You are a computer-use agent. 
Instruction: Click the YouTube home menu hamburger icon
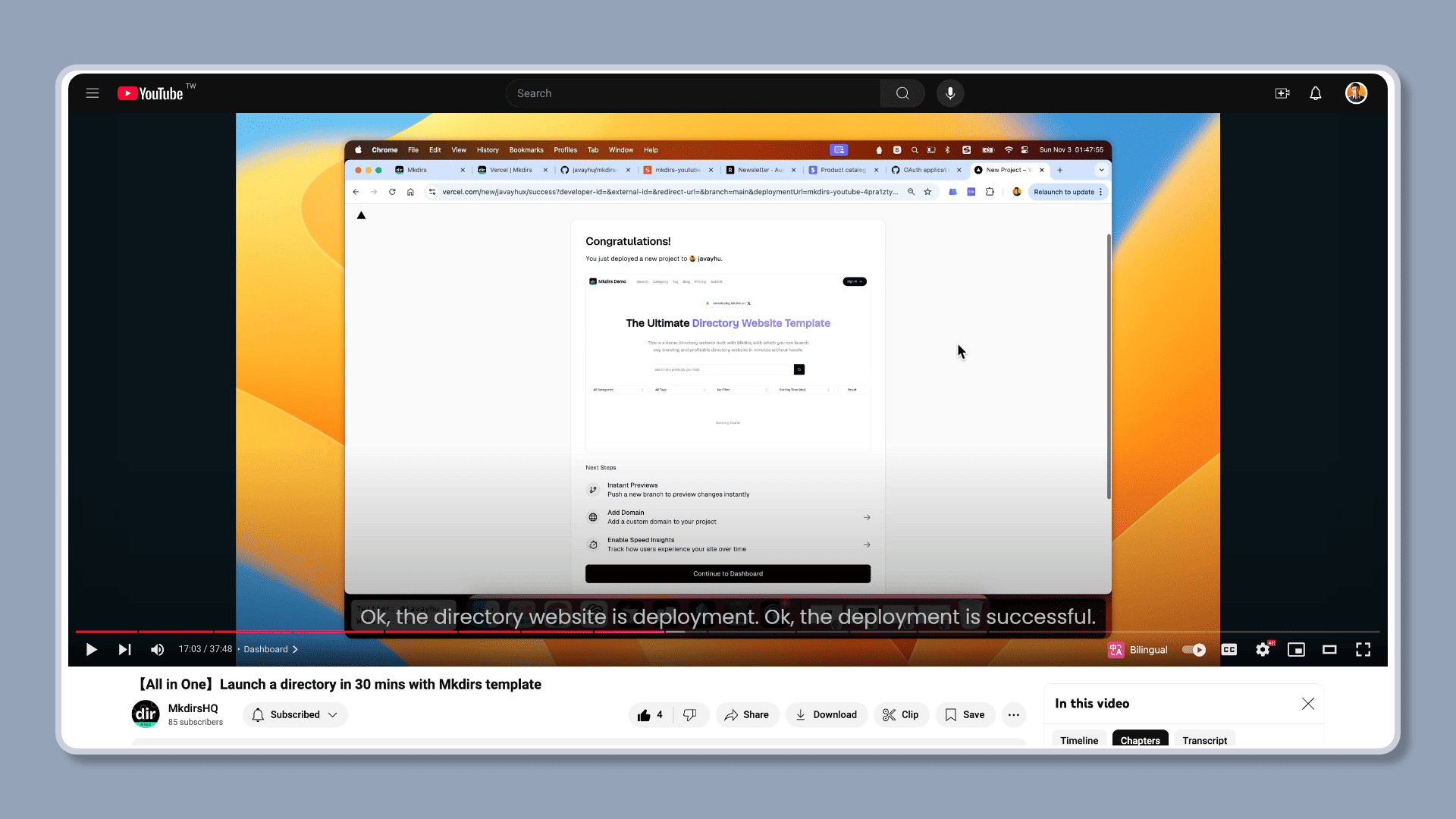coord(93,93)
